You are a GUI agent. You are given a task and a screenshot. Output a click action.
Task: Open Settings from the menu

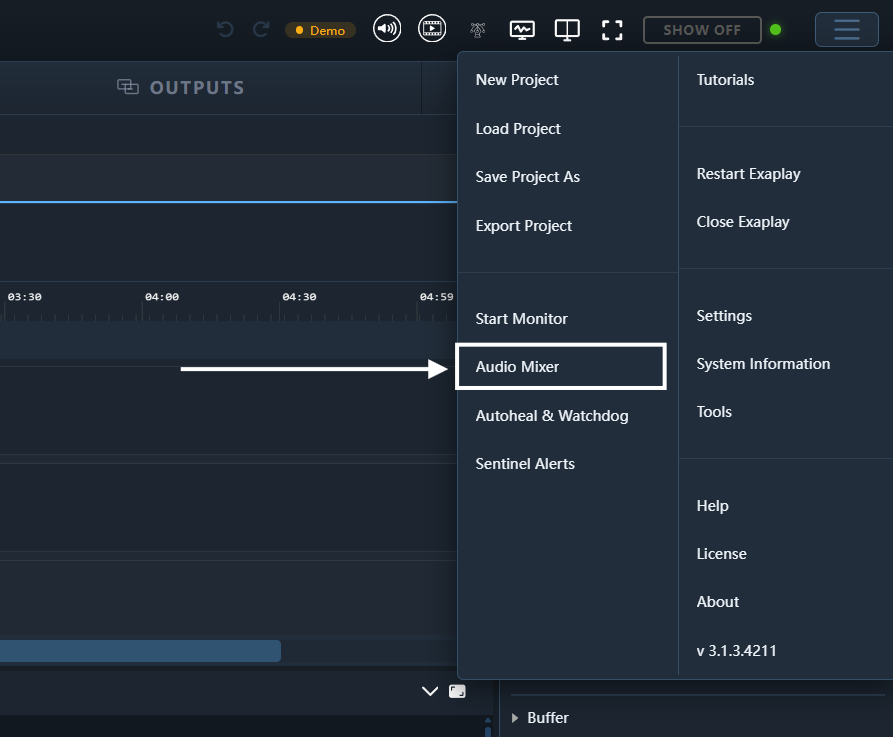[x=724, y=316]
